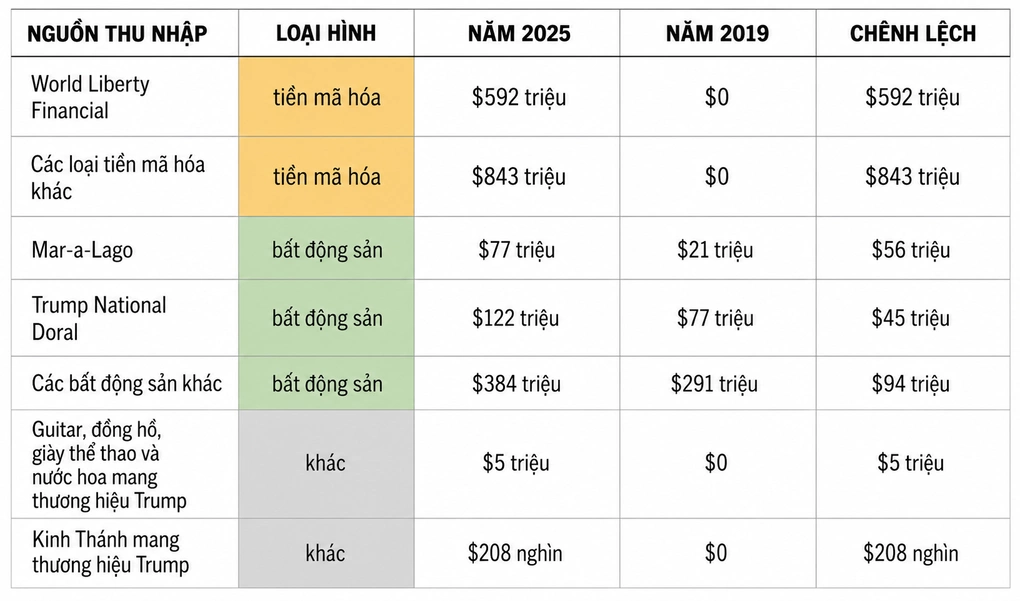
Task: Click the green bất động sản cell for Mar-a-Lago
Action: pos(327,250)
